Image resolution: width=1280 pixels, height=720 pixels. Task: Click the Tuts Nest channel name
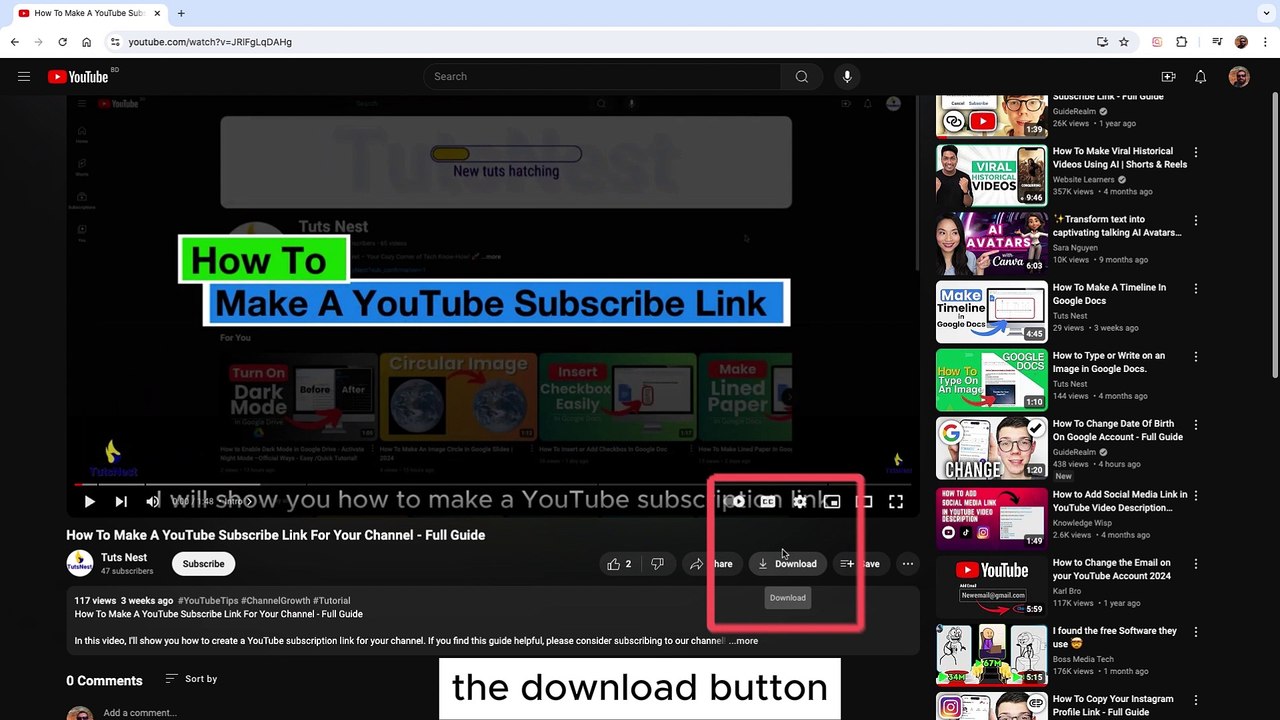[124, 558]
